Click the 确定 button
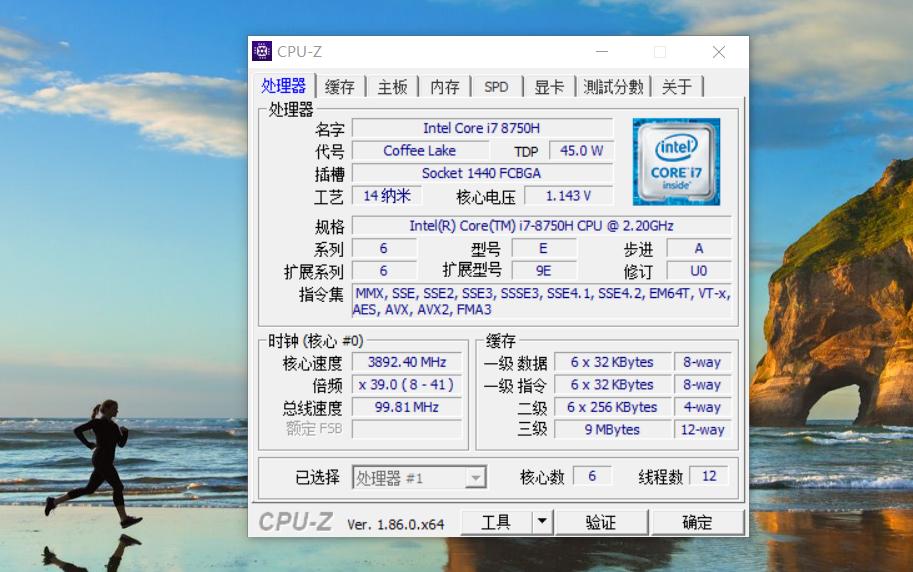The height and width of the screenshot is (572, 913). [x=698, y=522]
